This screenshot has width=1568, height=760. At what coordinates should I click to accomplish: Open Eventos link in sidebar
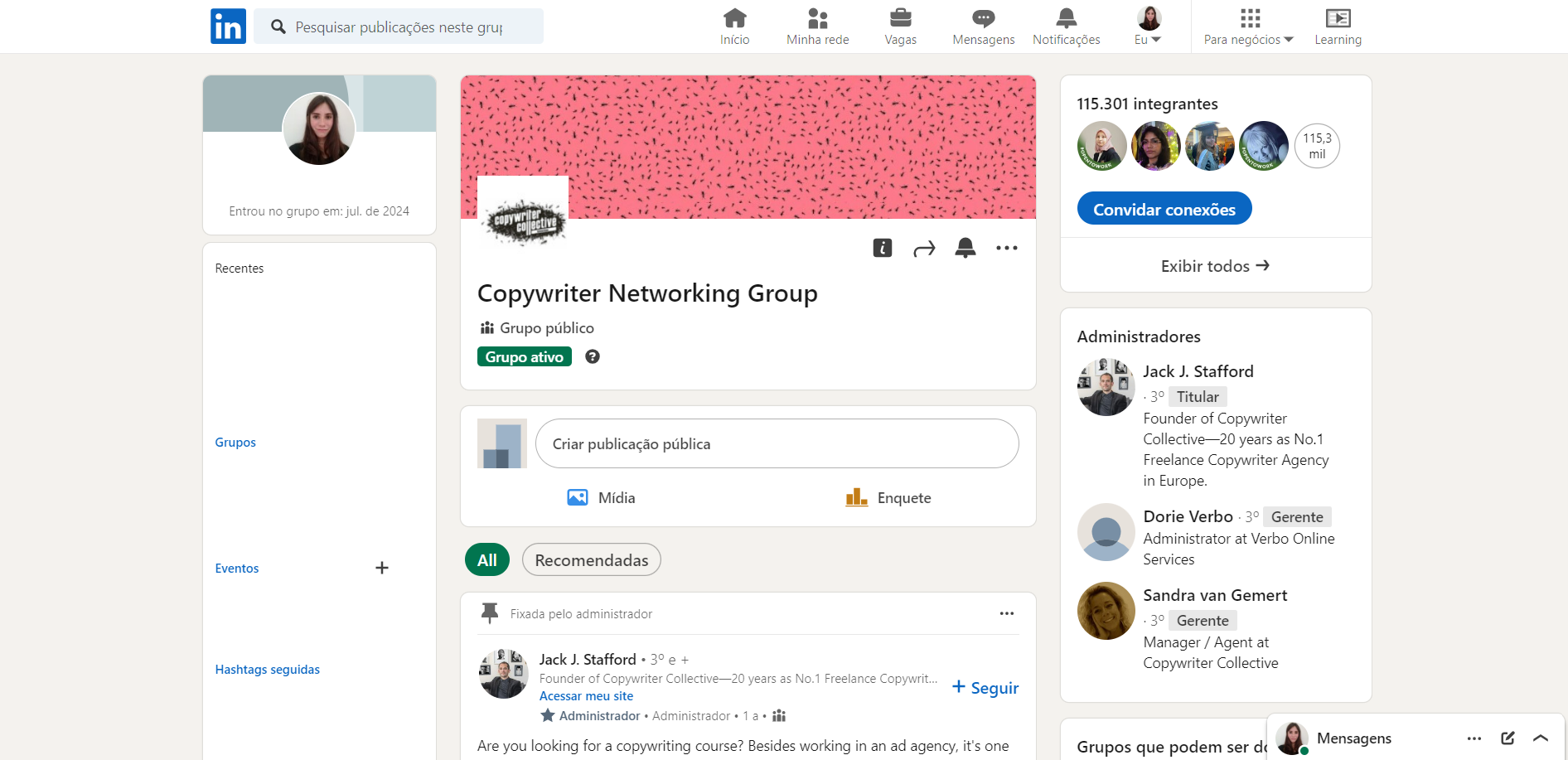point(237,569)
